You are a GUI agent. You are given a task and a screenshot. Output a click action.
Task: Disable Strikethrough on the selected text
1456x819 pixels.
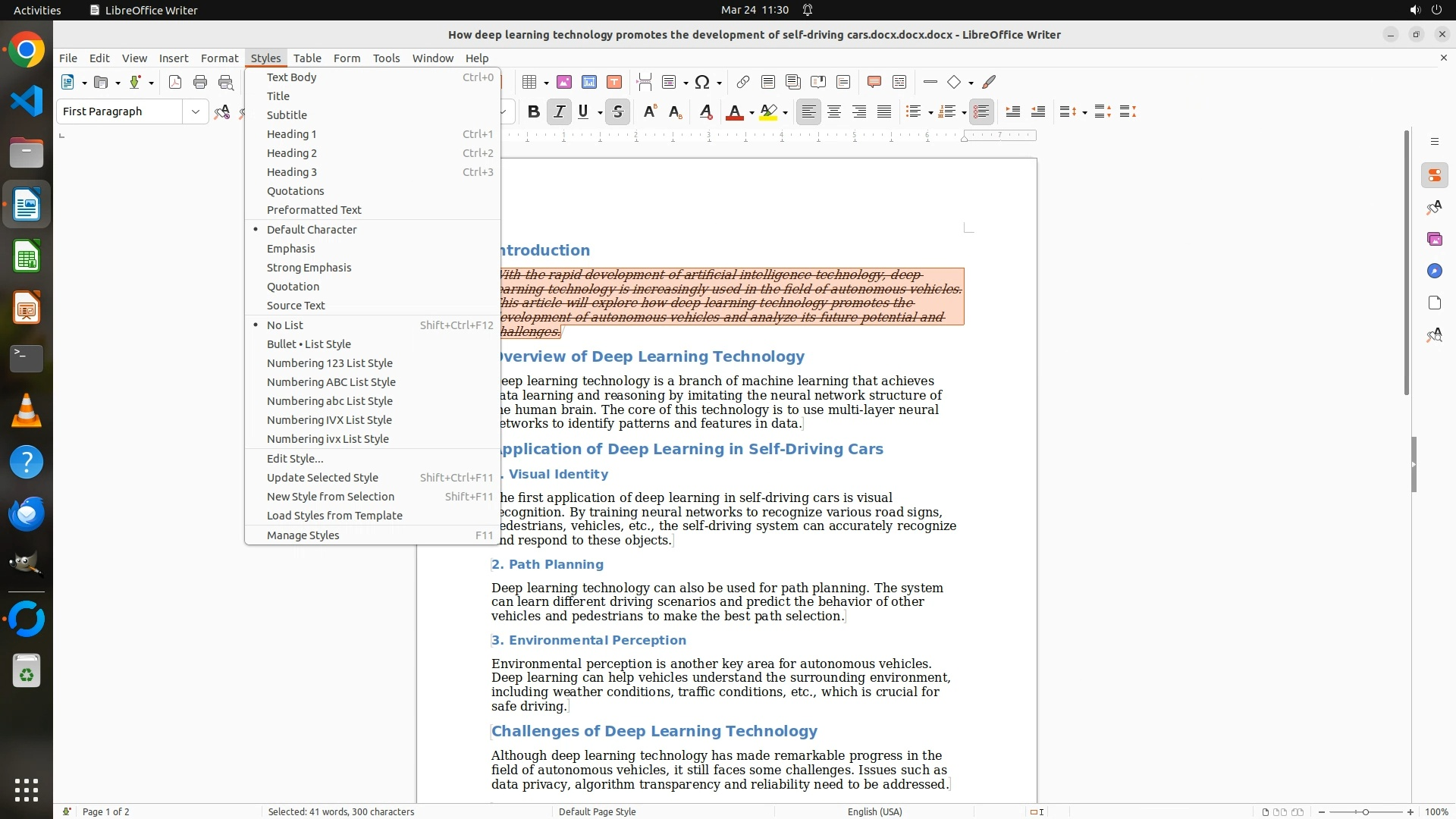pos(617,112)
